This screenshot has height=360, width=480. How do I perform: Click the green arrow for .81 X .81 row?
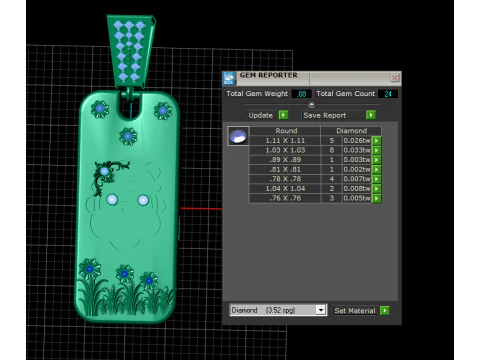377,170
